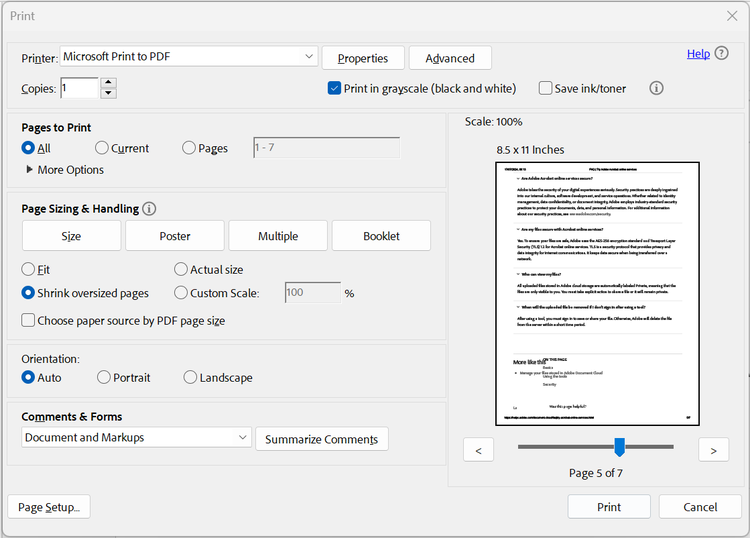This screenshot has height=538, width=750.
Task: Choose the Fit radio option
Action: click(x=28, y=269)
